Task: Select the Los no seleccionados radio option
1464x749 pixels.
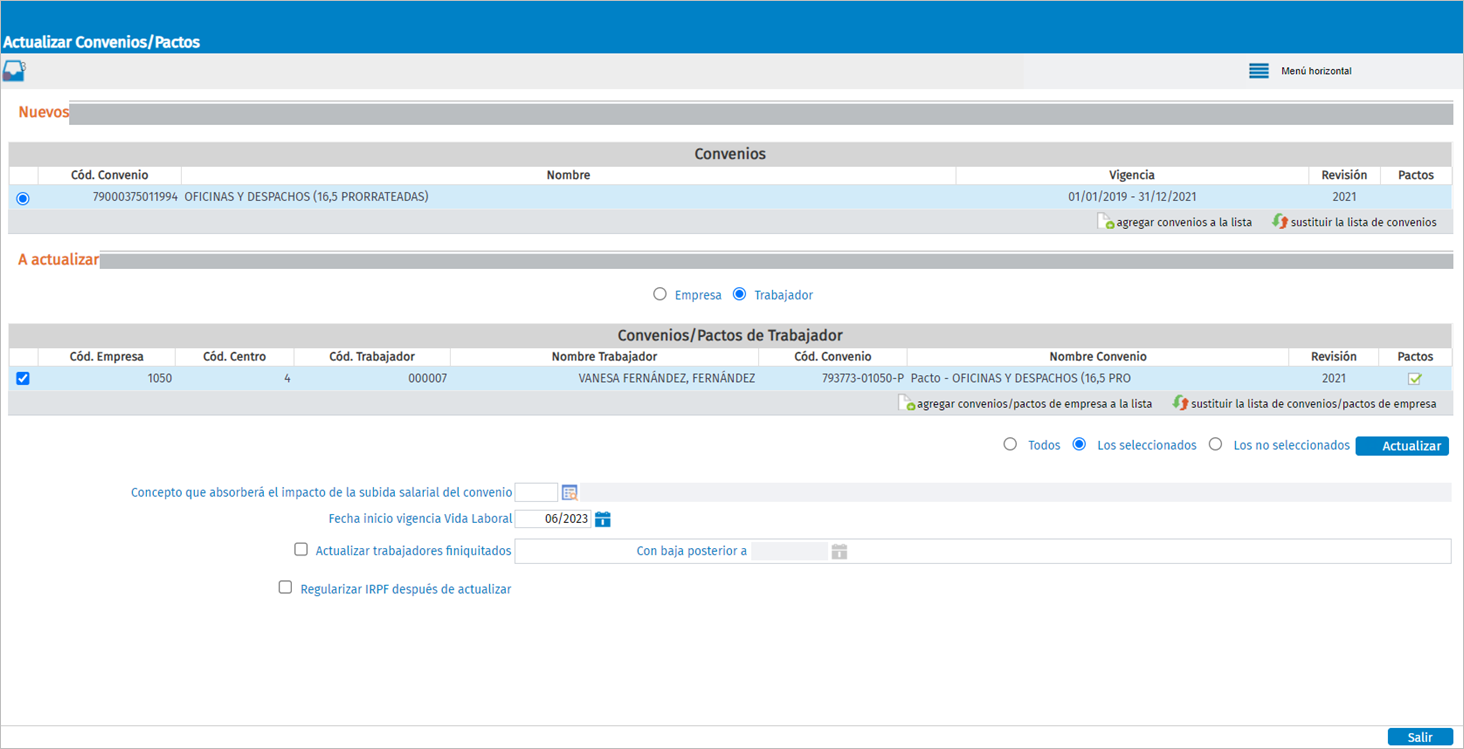Action: pyautogui.click(x=1215, y=444)
